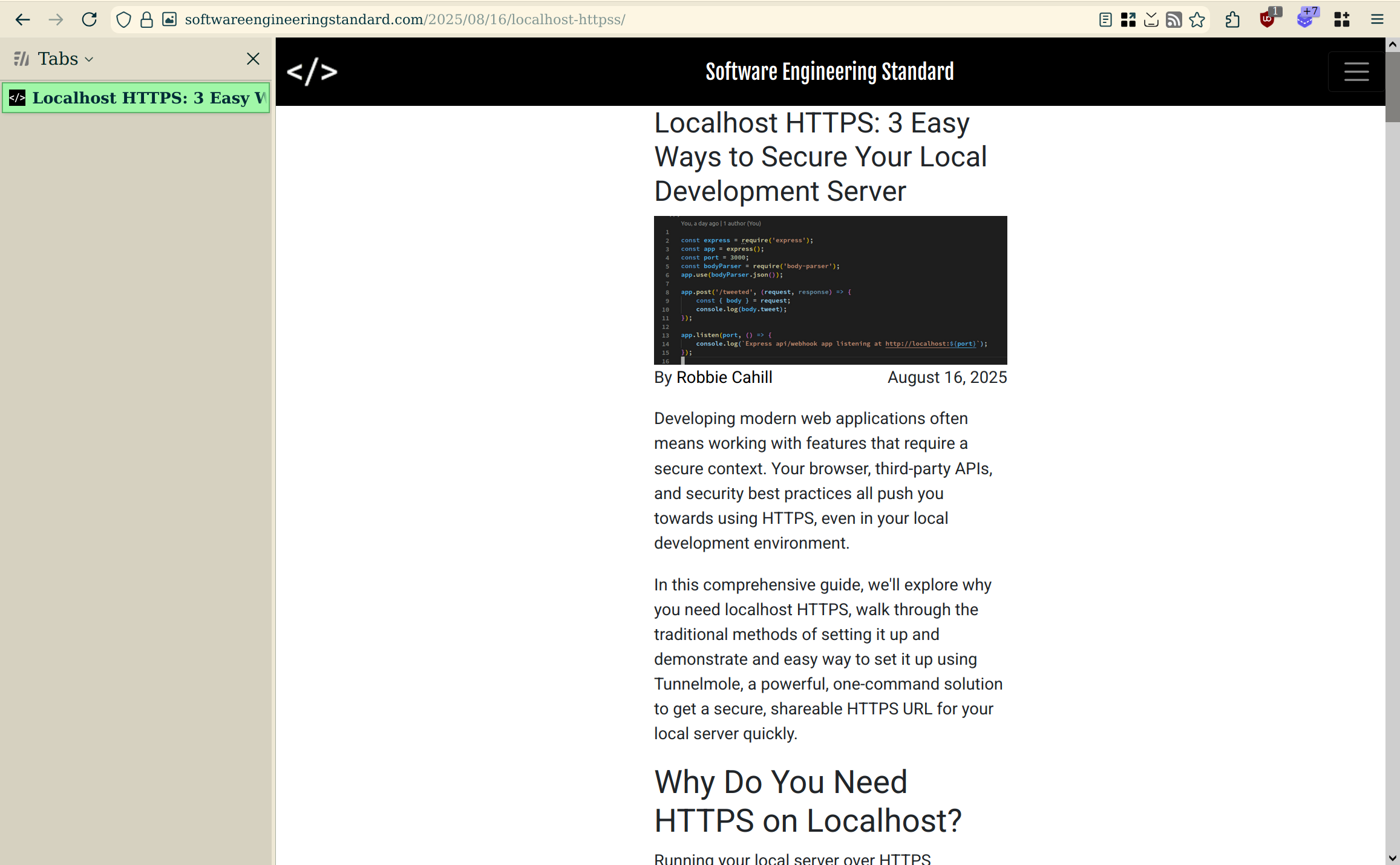Show site security lock information

click(x=146, y=20)
